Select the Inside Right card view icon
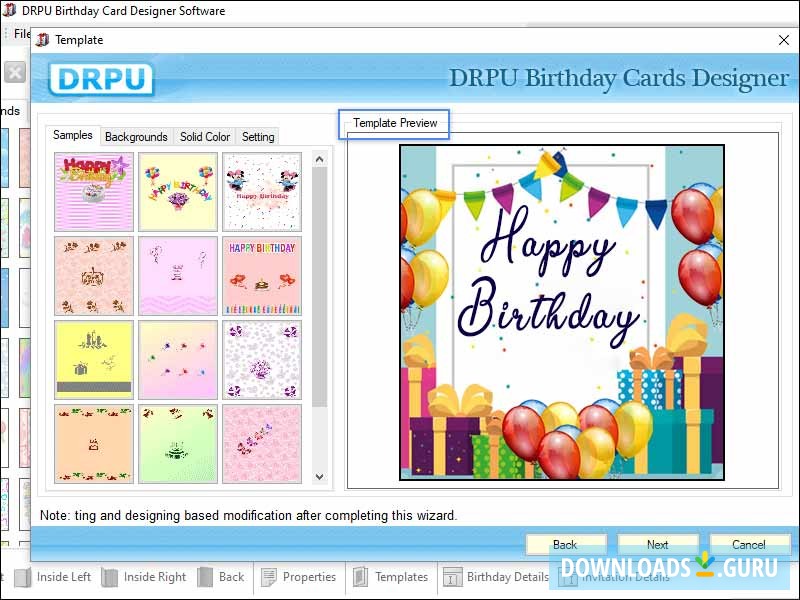Screen dimensions: 800x600 pos(110,577)
